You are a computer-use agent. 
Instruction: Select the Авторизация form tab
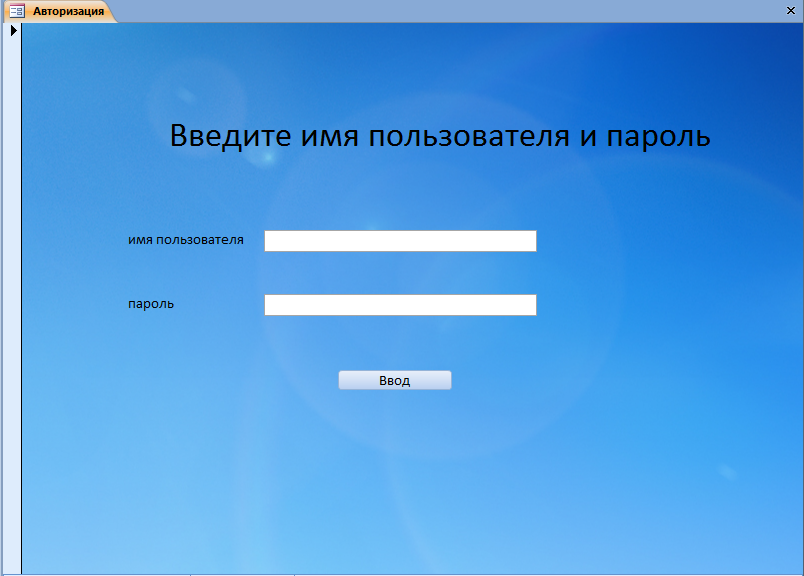click(x=61, y=11)
